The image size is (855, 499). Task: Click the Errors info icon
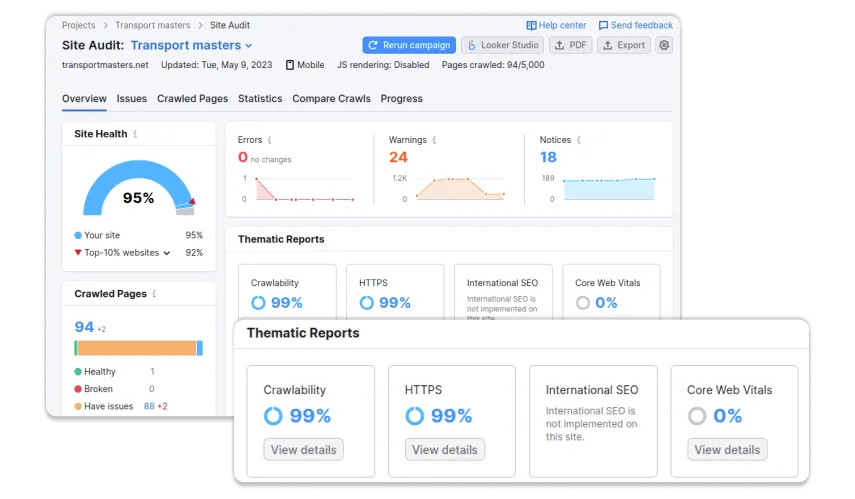269,140
